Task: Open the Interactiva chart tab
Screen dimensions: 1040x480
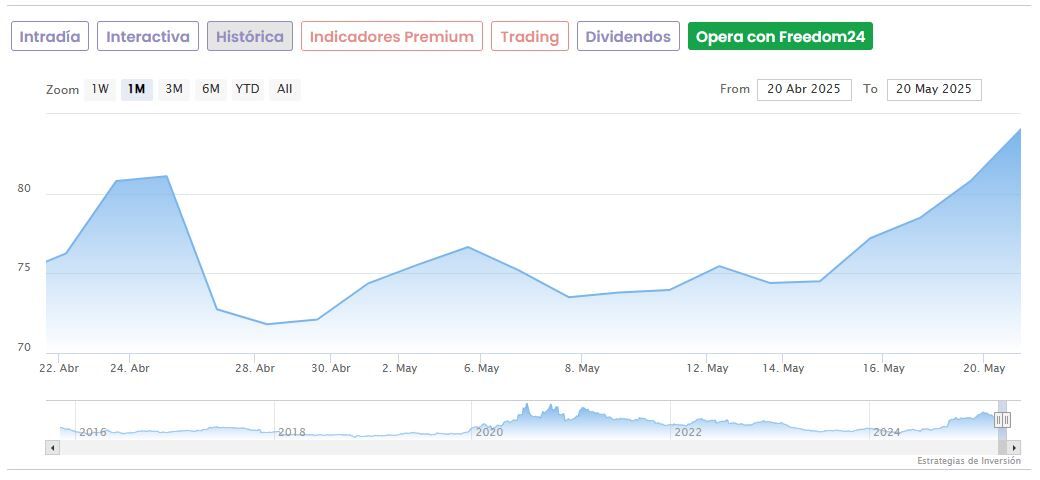Action: 148,37
